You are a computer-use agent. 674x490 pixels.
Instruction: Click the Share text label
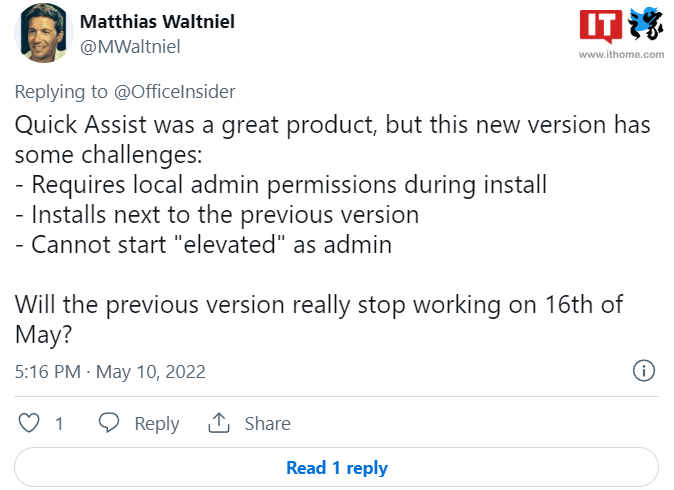tap(267, 424)
